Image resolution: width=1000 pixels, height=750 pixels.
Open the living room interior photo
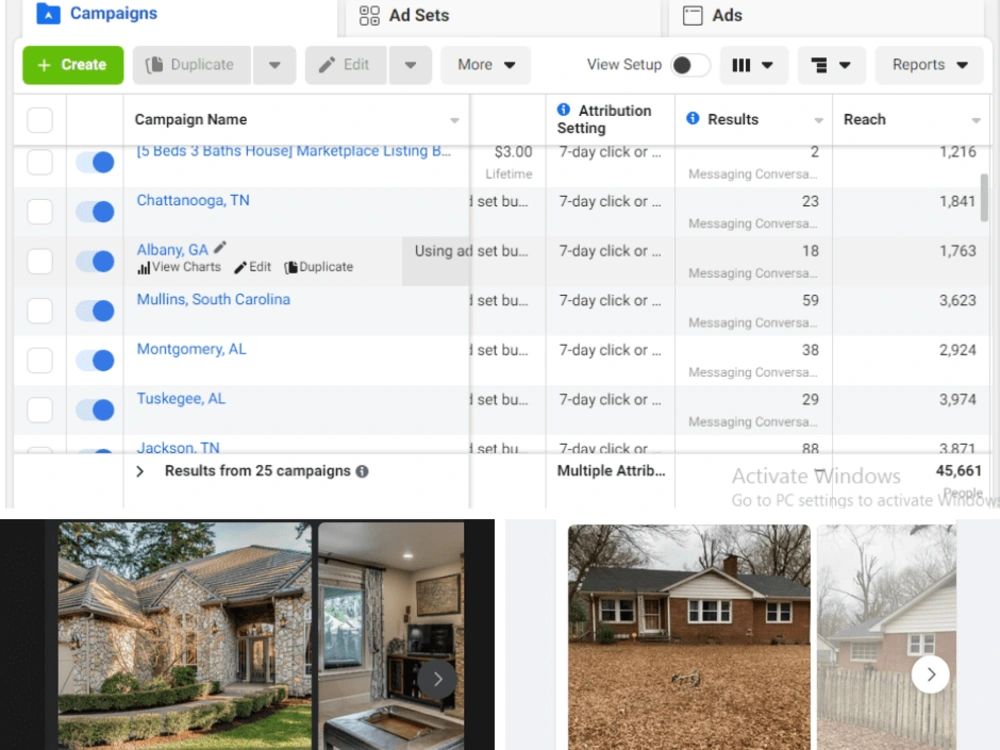[391, 636]
